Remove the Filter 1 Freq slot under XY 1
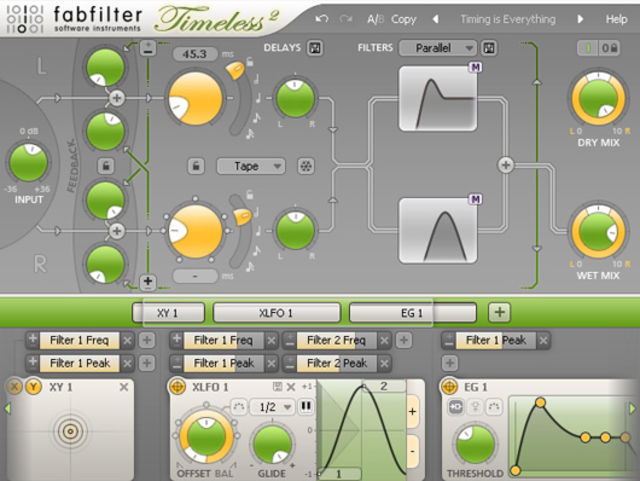The height and width of the screenshot is (481, 640). pos(127,340)
